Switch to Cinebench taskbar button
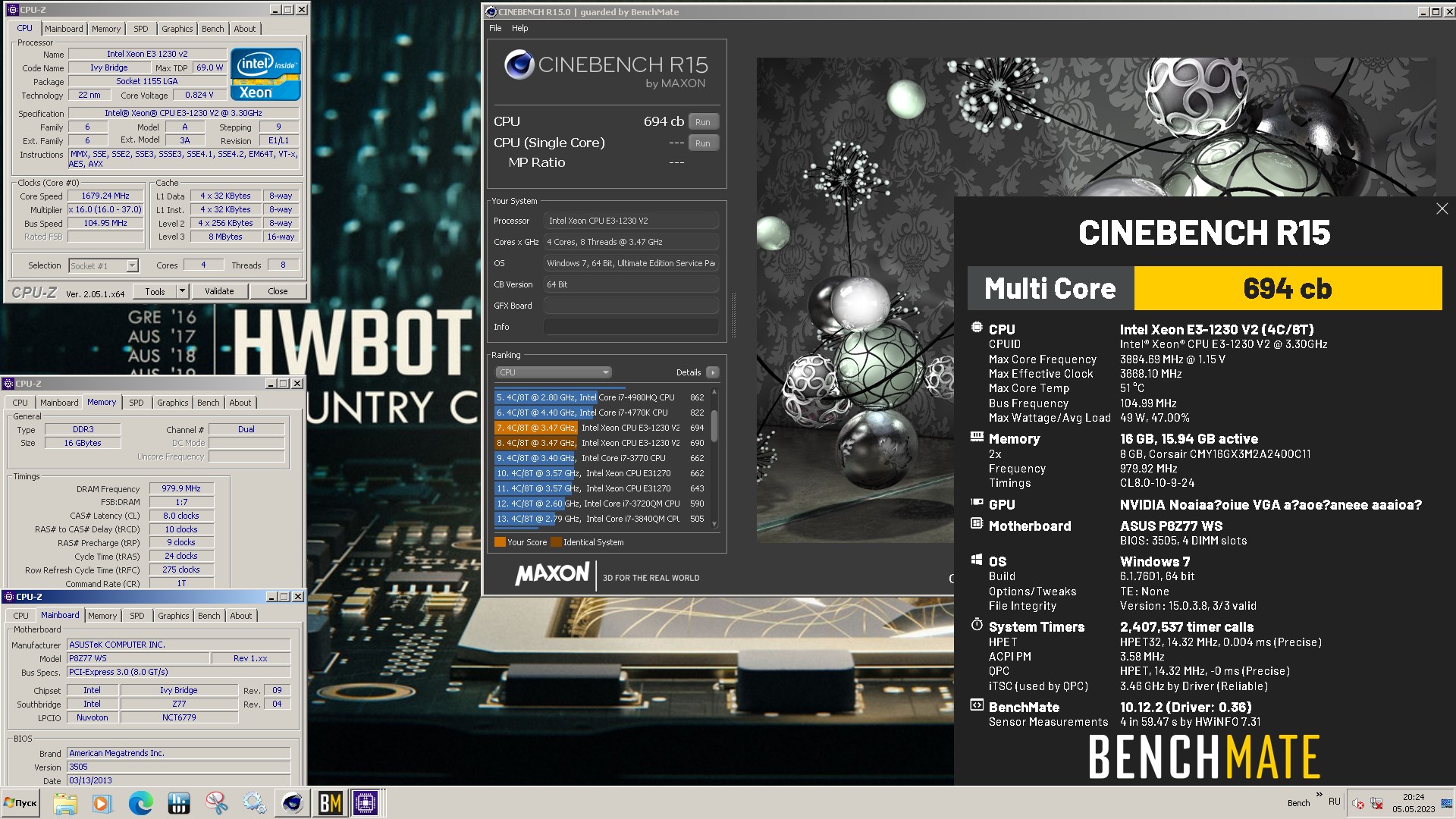Screen dimensions: 1456x819 293,803
